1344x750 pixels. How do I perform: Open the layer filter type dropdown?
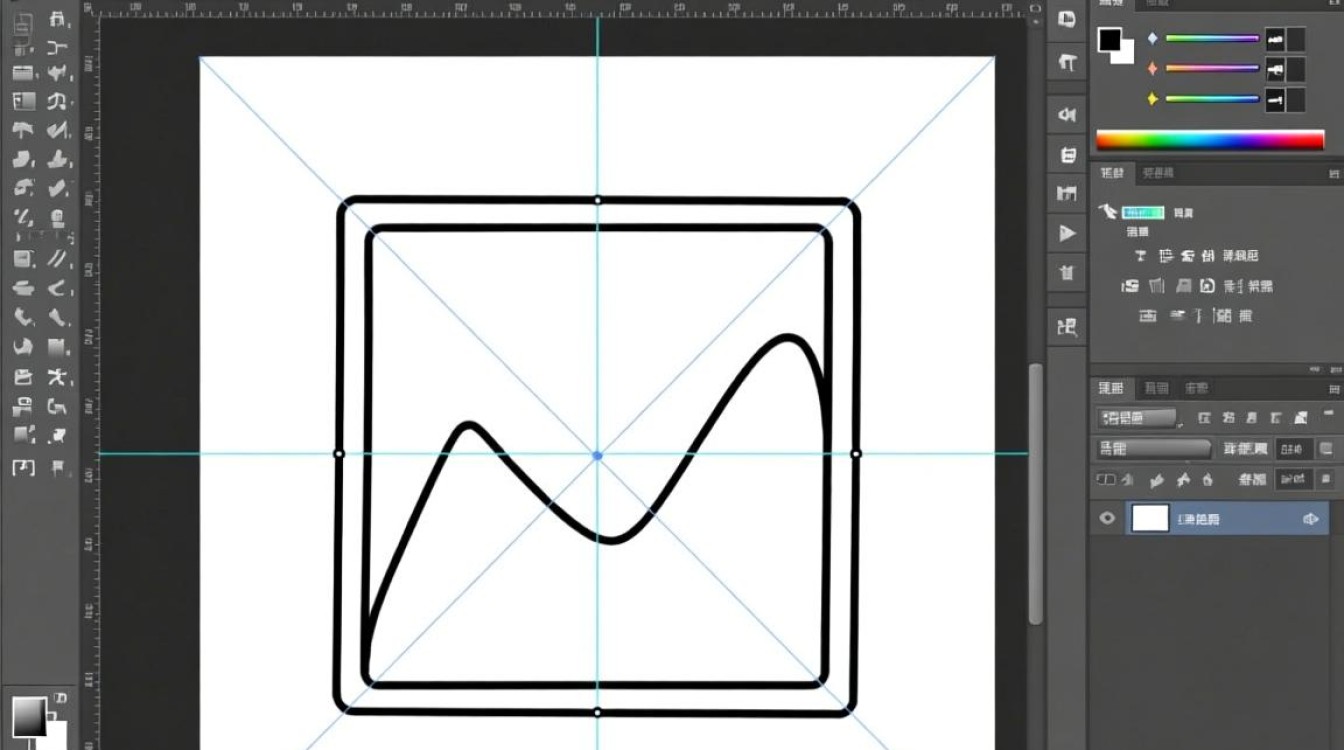(1138, 418)
